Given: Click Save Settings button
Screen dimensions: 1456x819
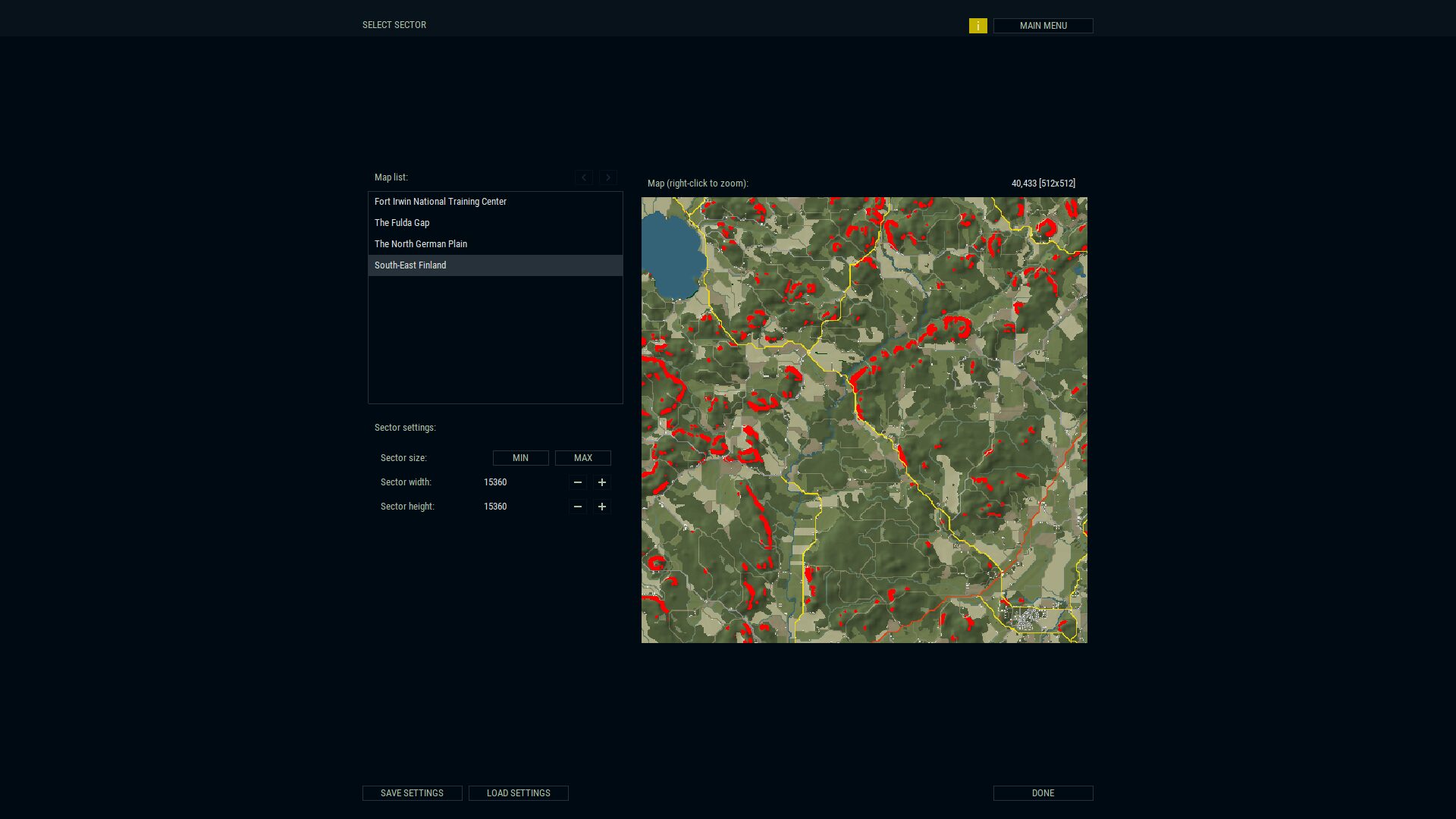Looking at the screenshot, I should tap(412, 793).
